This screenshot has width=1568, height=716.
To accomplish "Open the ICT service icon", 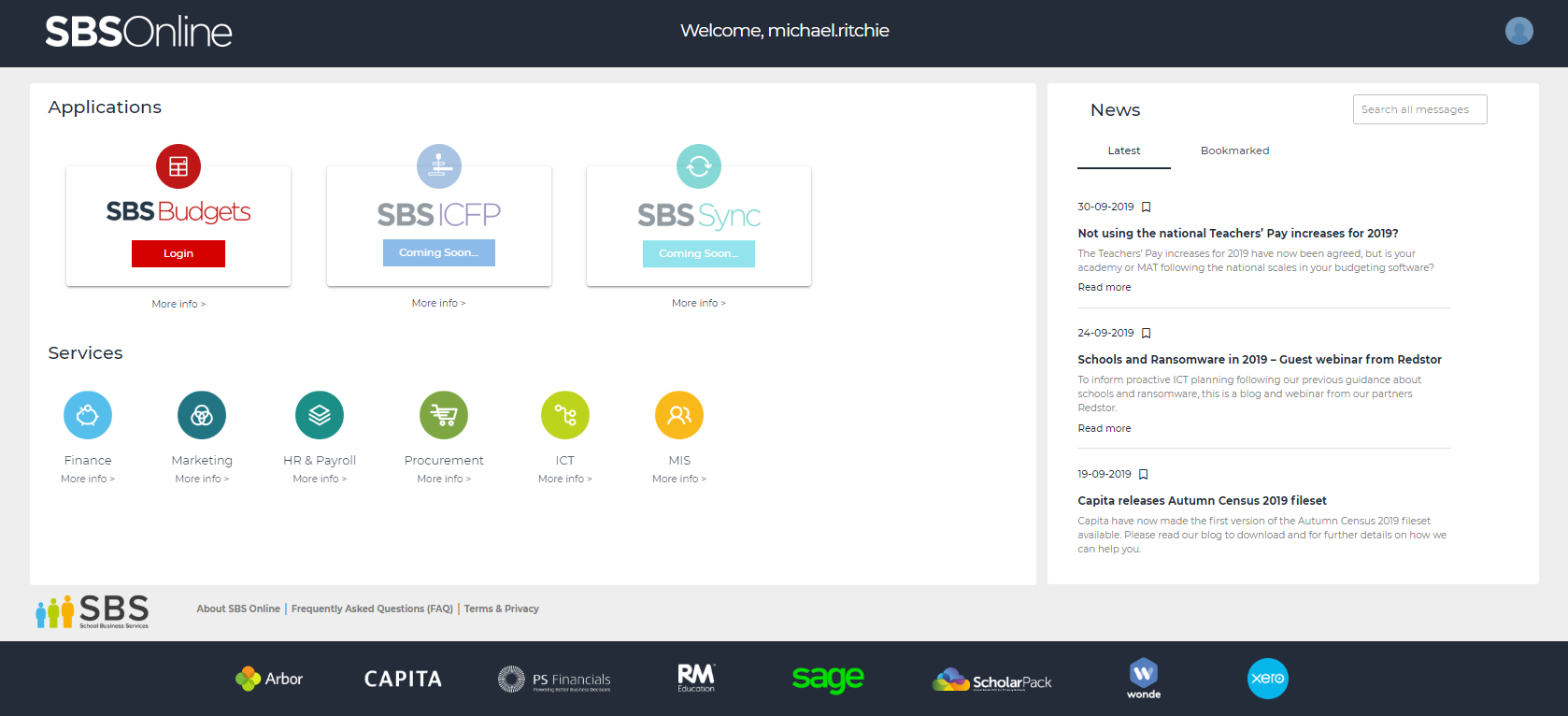I will (565, 415).
